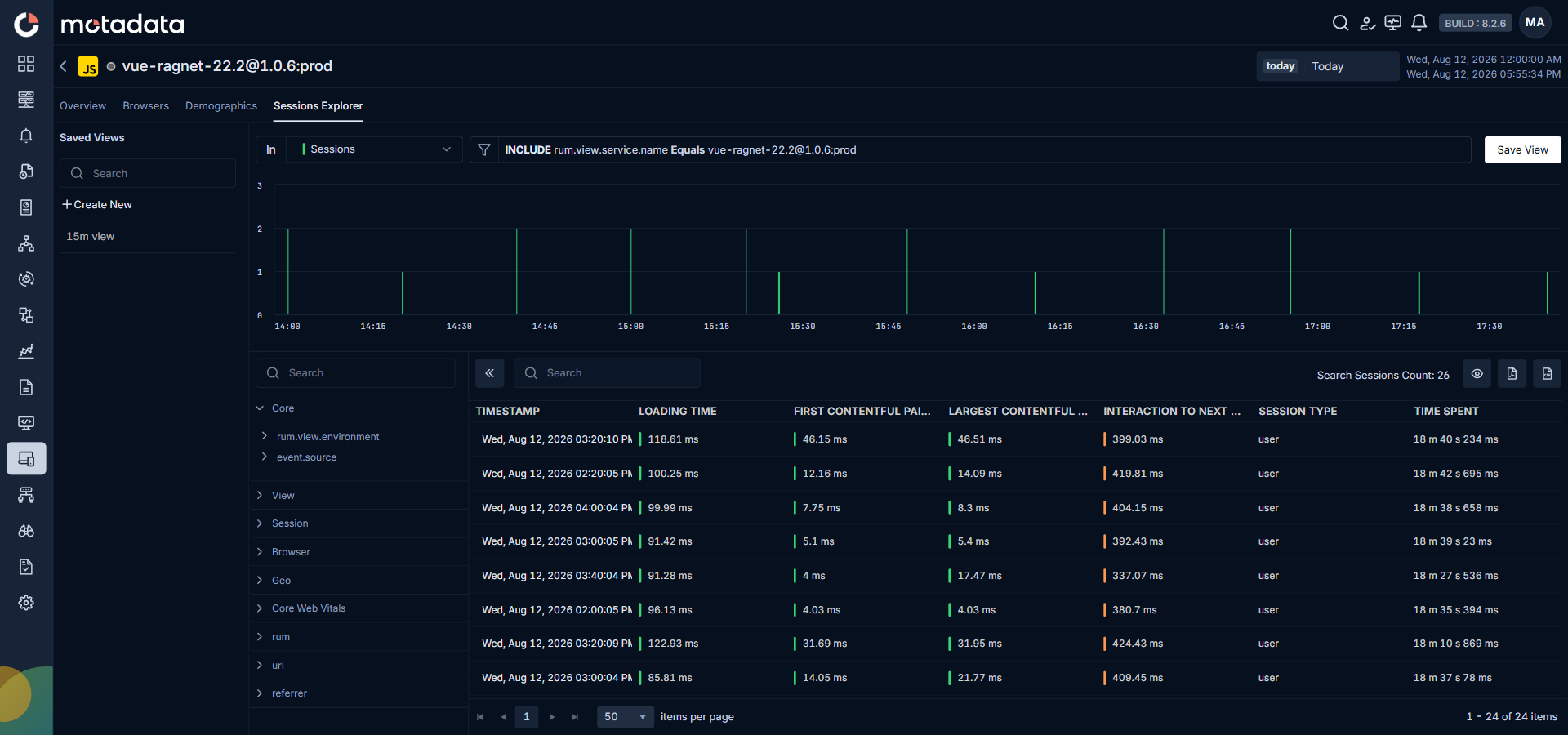Open the Sessions dropdown
The image size is (1568, 735).
coord(375,149)
